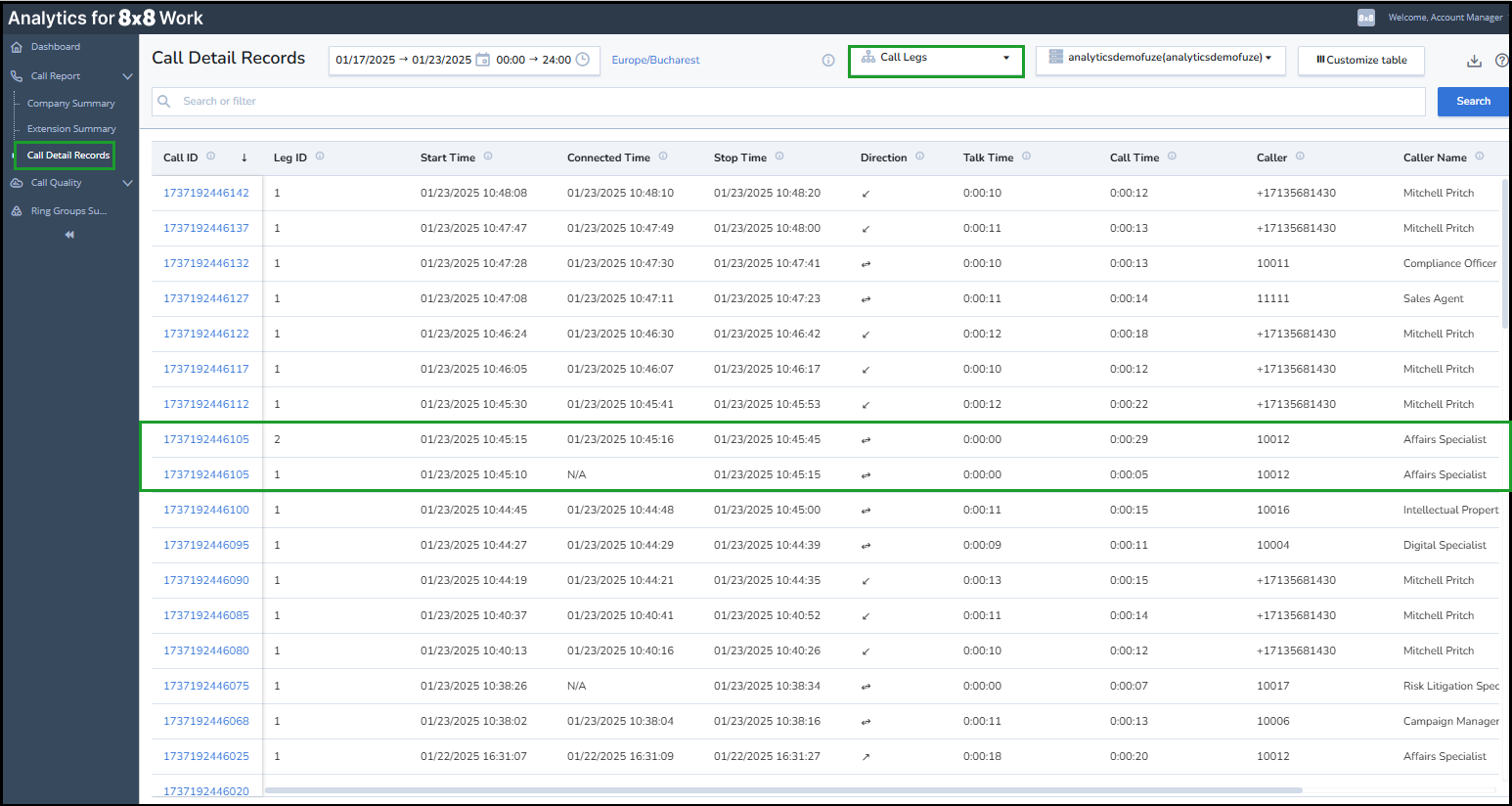
Task: Click the 8x8 account avatar icon
Action: coord(1366,18)
